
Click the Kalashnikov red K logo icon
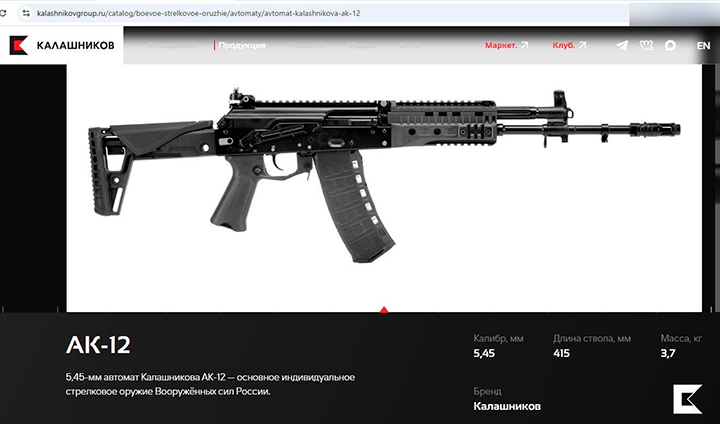click(19, 45)
